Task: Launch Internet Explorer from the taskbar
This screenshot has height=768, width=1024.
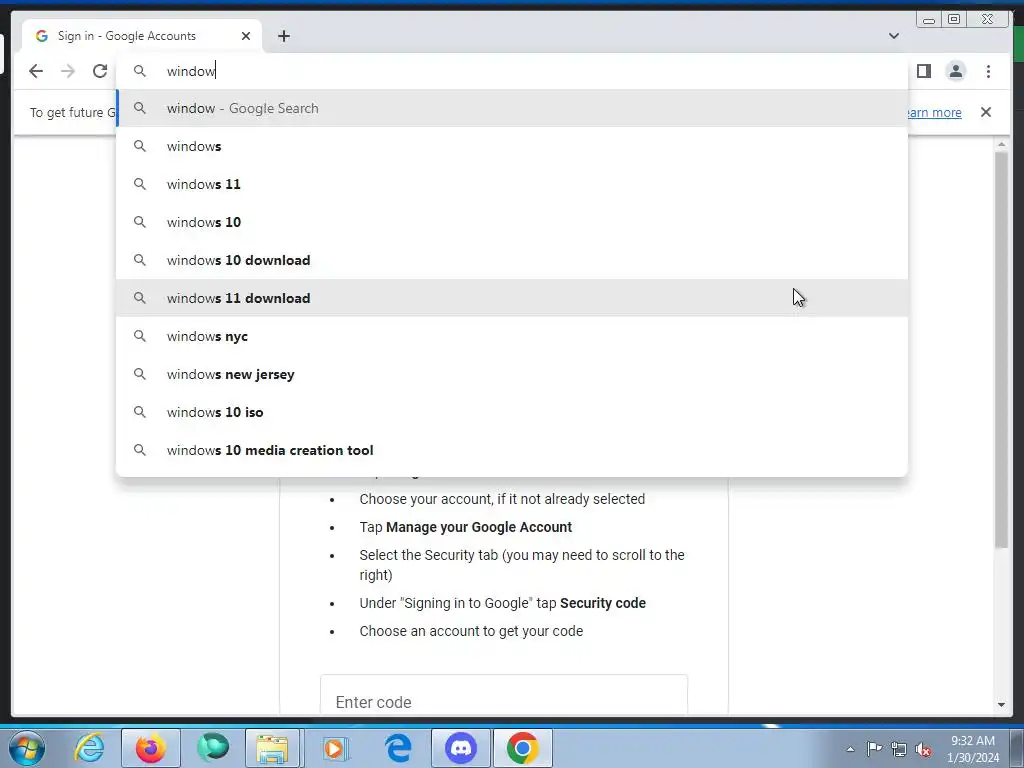Action: 89,748
